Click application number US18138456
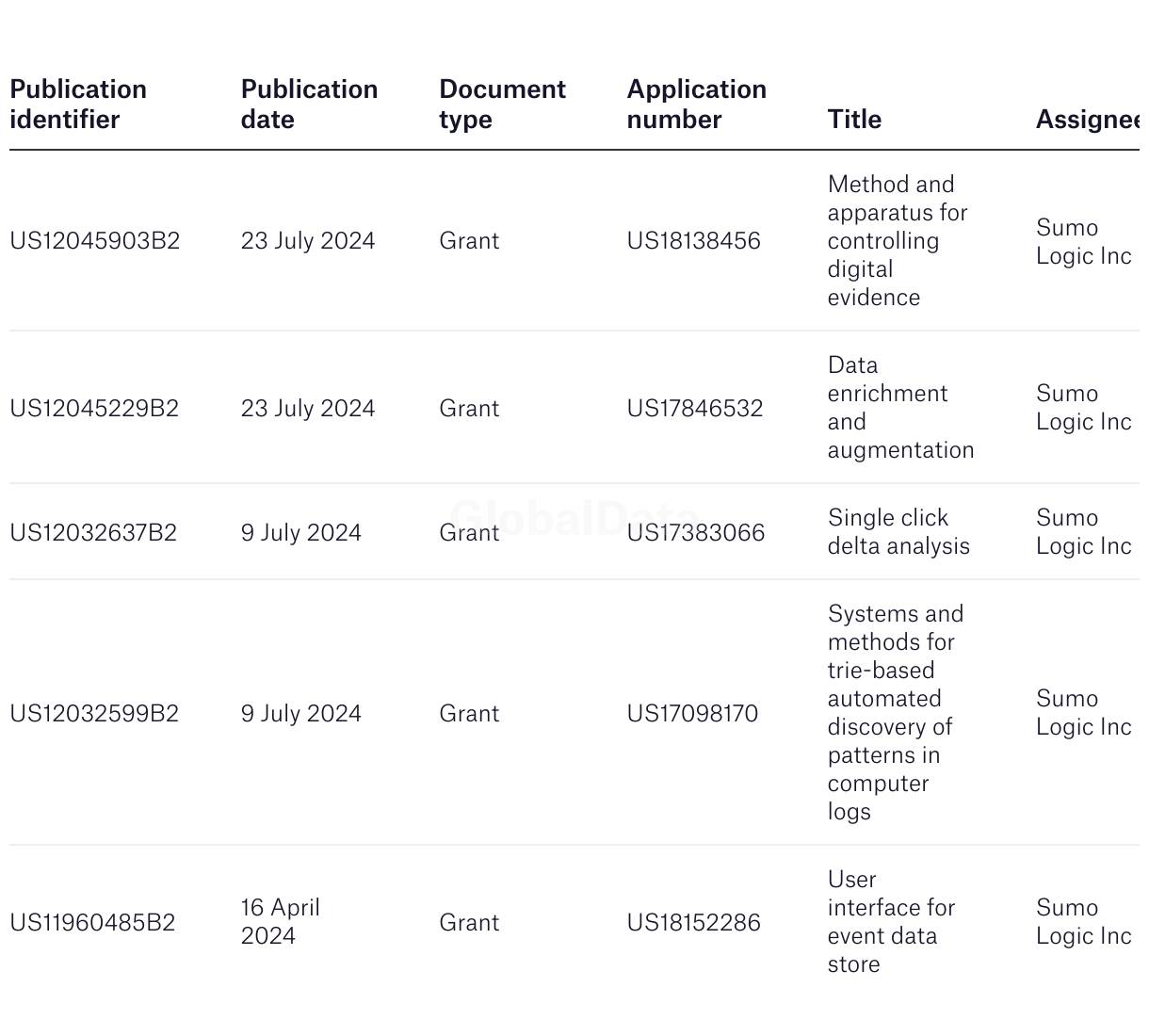 [693, 241]
